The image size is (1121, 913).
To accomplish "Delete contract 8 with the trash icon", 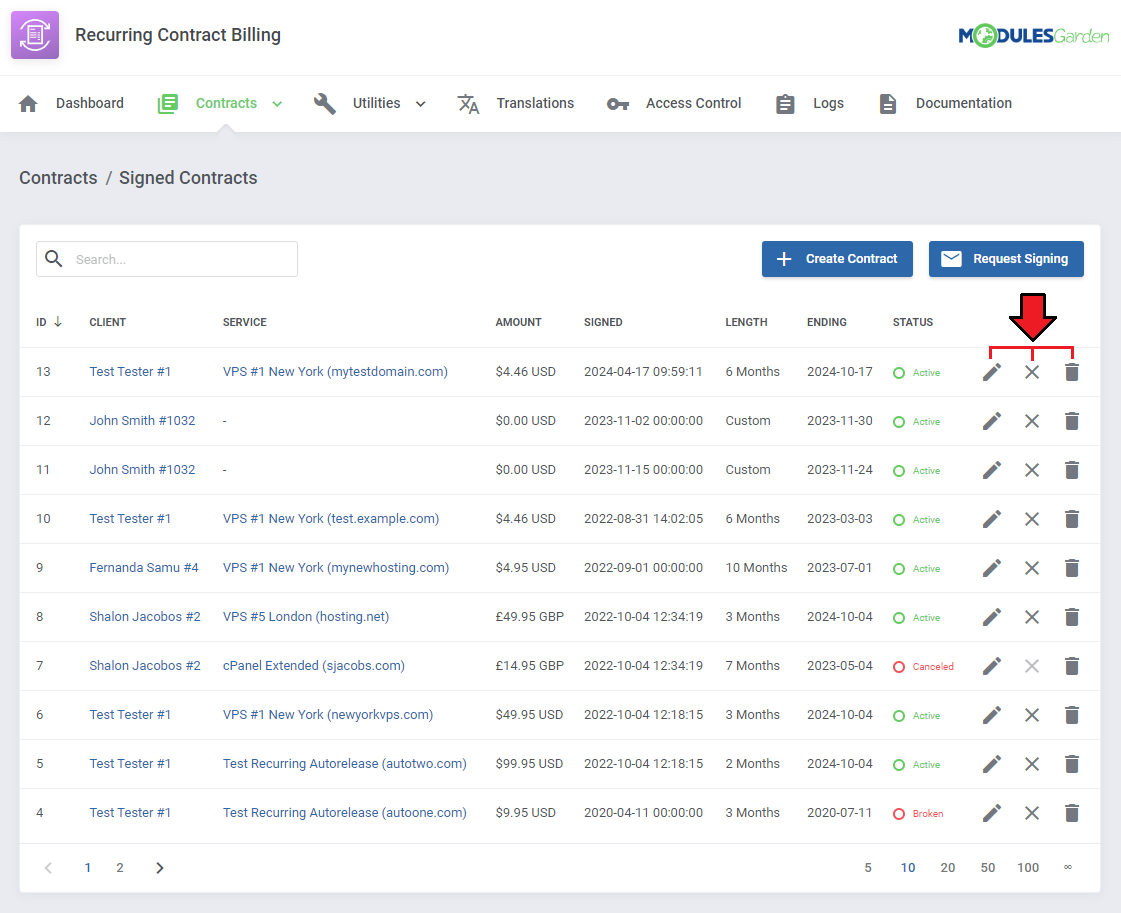I will tap(1072, 617).
